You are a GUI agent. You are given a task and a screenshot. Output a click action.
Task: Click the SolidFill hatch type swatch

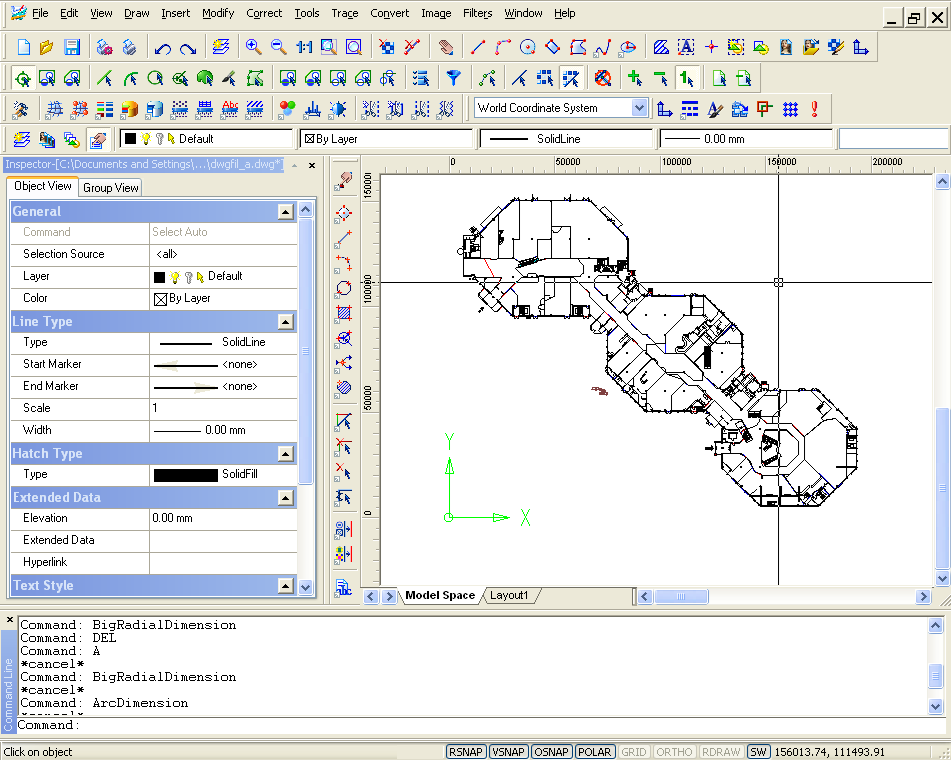[185, 475]
